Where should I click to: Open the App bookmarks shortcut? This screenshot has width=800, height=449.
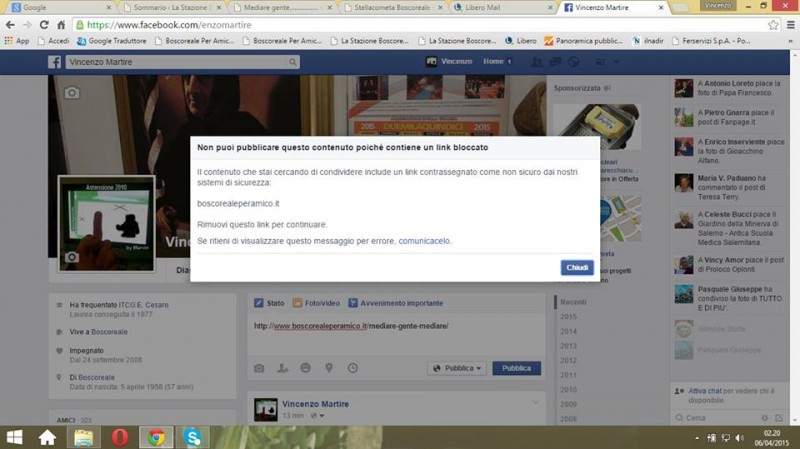[x=16, y=41]
